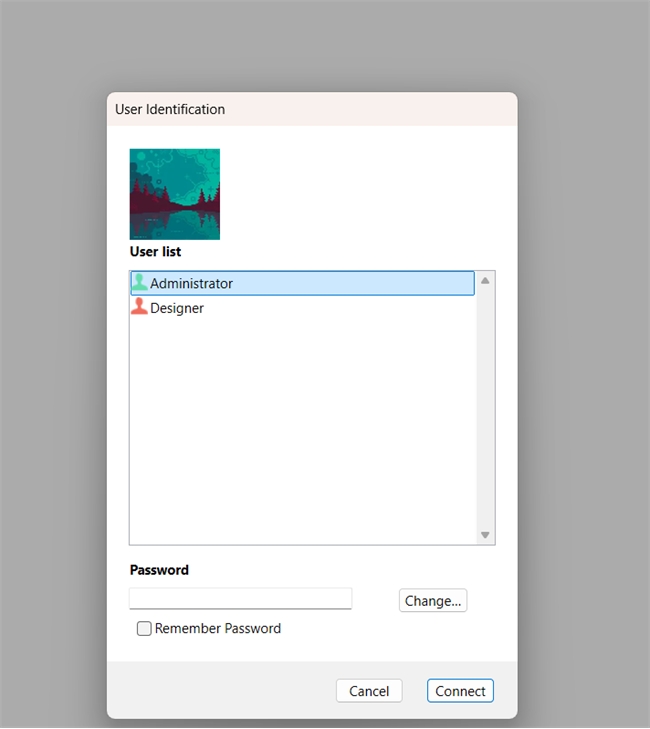The width and height of the screenshot is (650, 729).
Task: Select the Designer user name
Action: [x=177, y=308]
